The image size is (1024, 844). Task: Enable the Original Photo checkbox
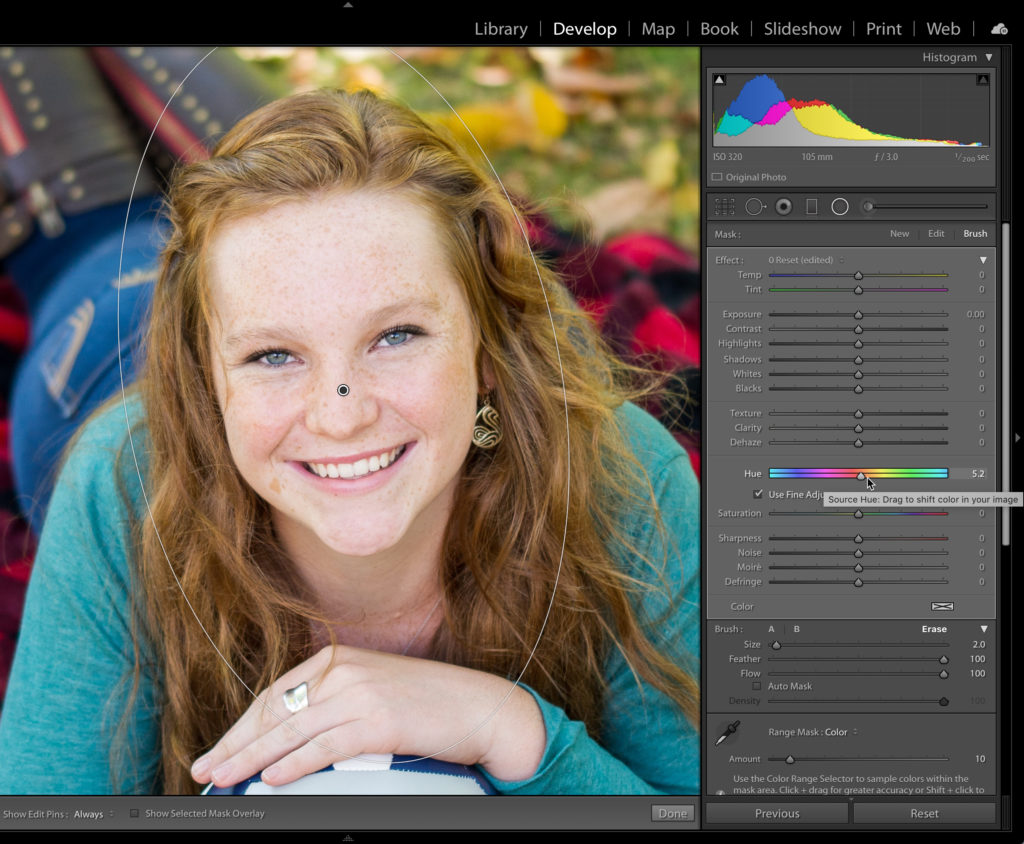tap(717, 177)
